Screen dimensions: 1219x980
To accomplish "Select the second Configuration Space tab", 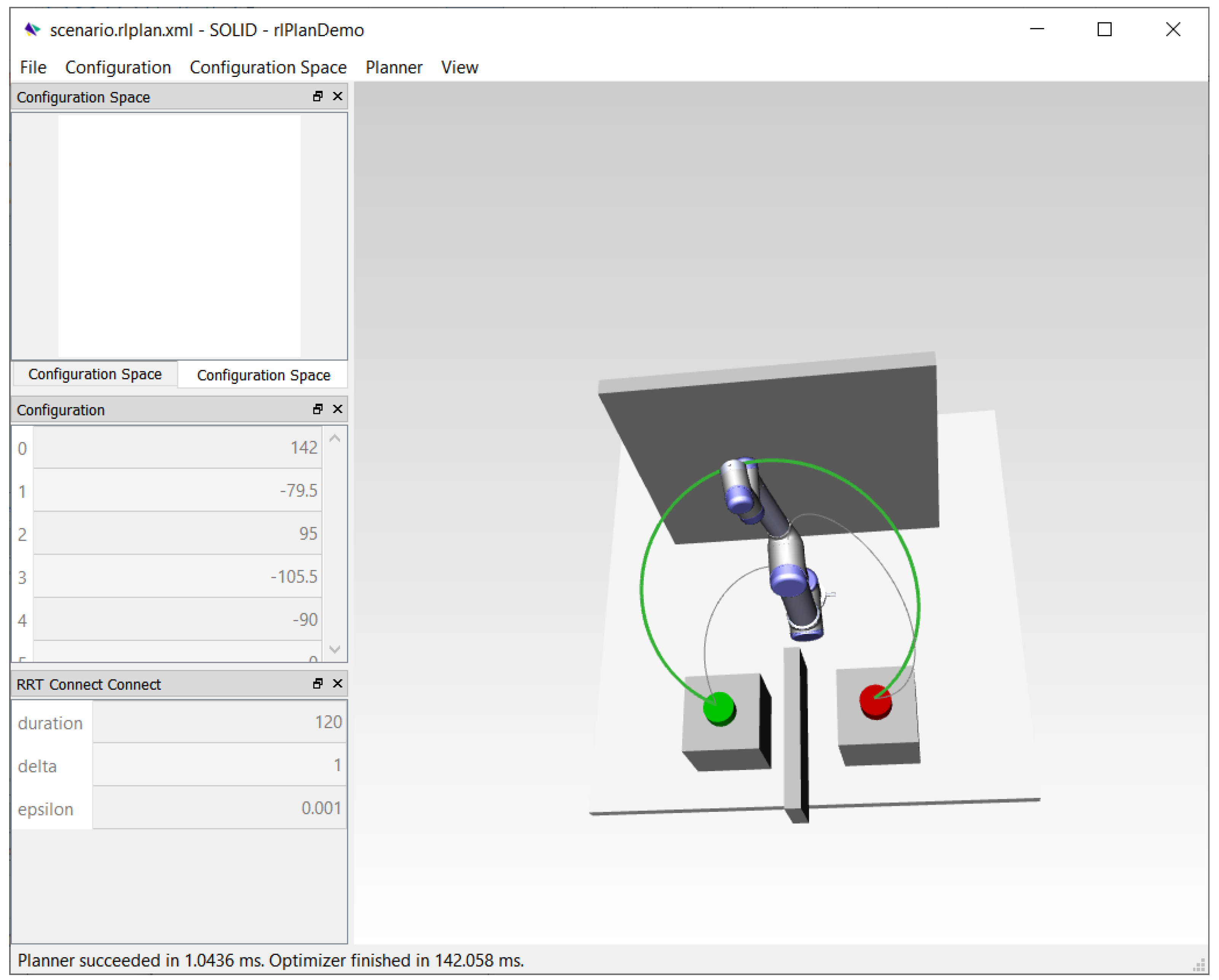I will point(264,375).
